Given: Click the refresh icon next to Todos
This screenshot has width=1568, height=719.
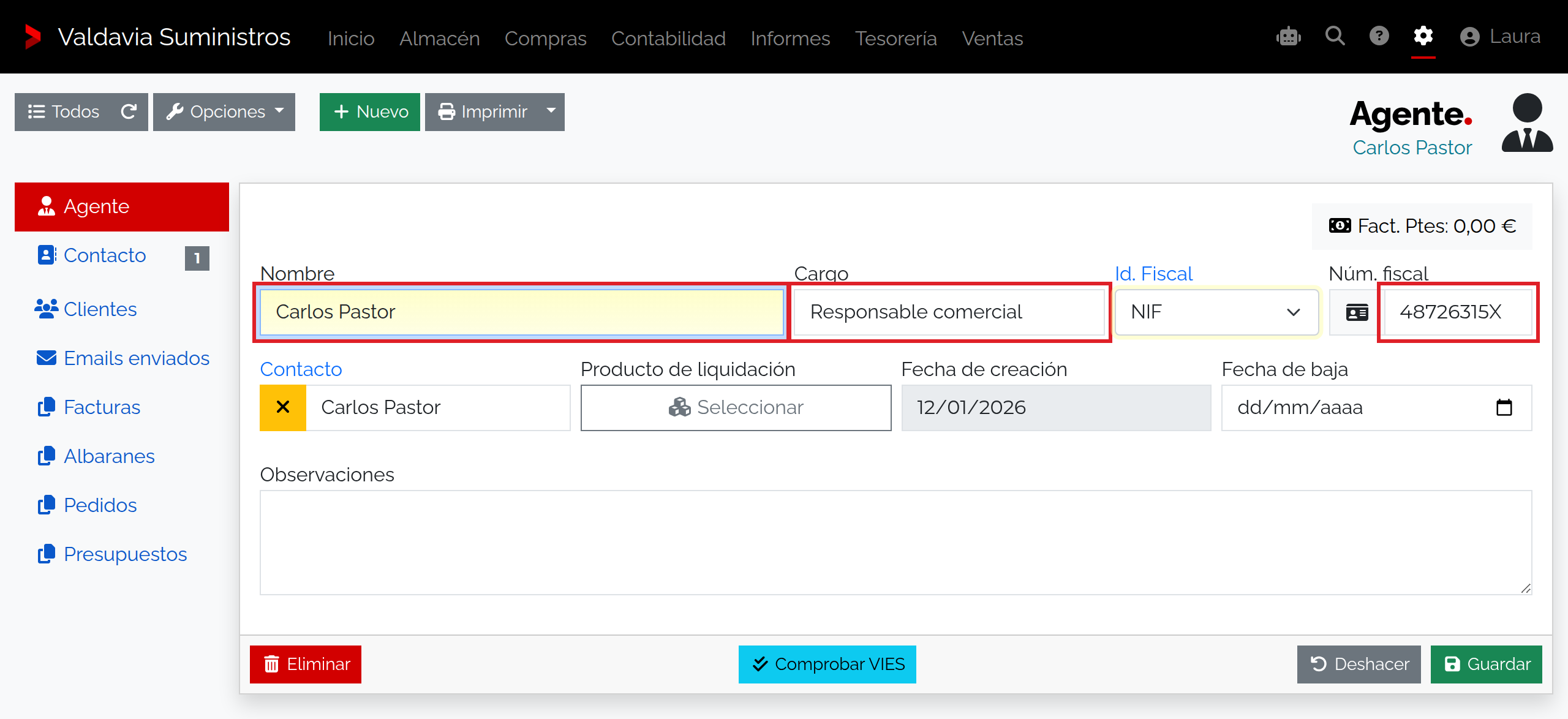Looking at the screenshot, I should tap(129, 111).
